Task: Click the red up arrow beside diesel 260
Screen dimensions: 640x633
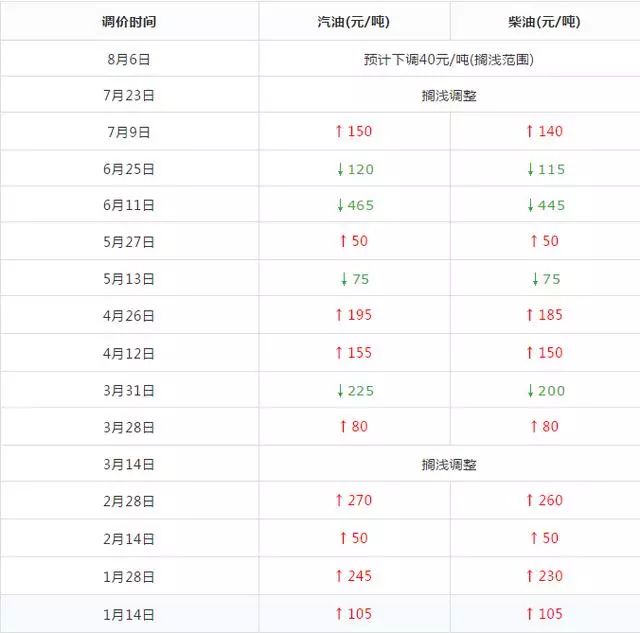Action: (x=531, y=501)
